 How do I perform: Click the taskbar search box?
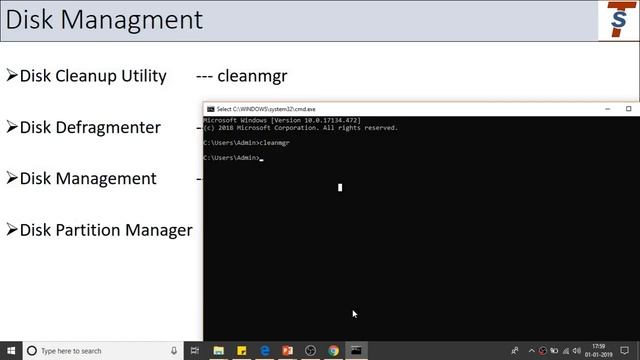(103, 351)
